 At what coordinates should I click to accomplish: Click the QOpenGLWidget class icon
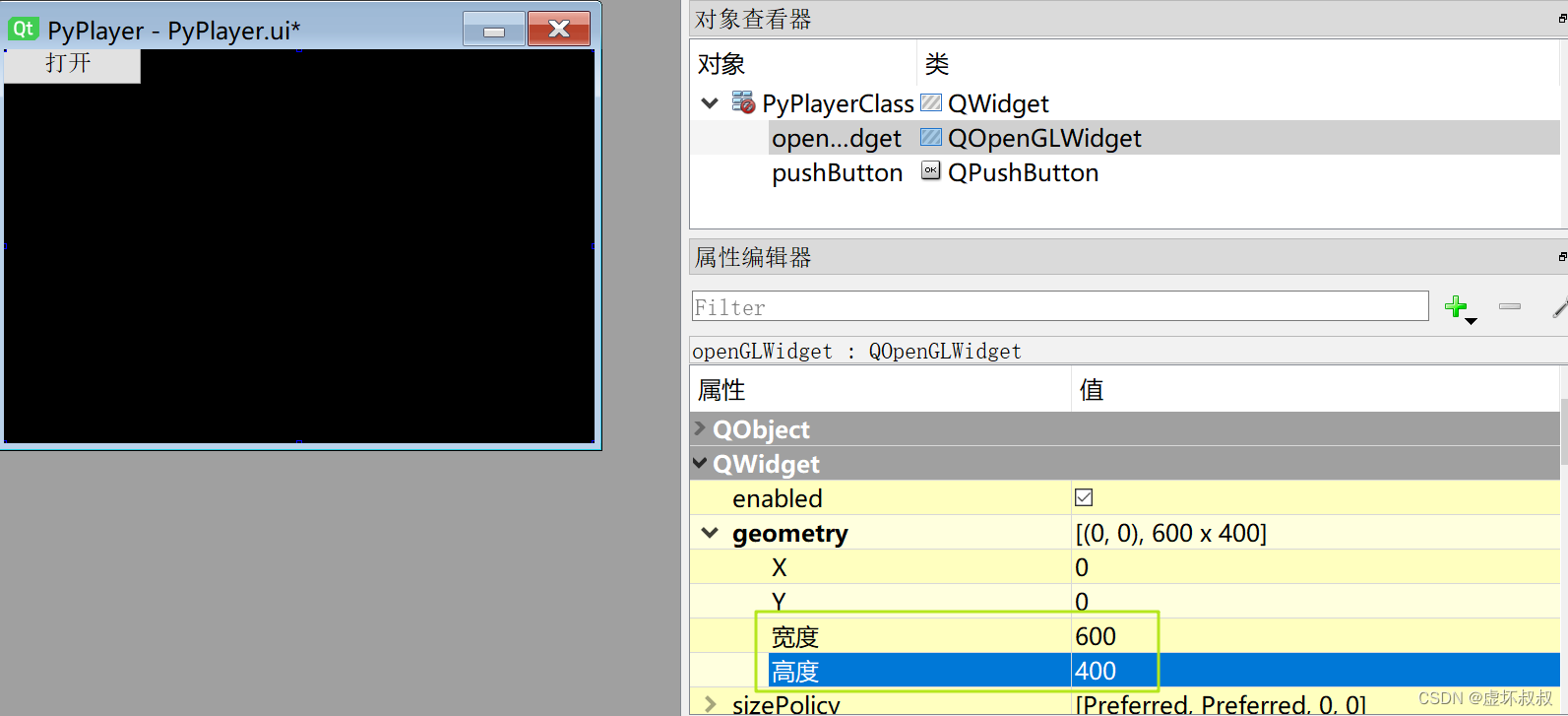(931, 137)
